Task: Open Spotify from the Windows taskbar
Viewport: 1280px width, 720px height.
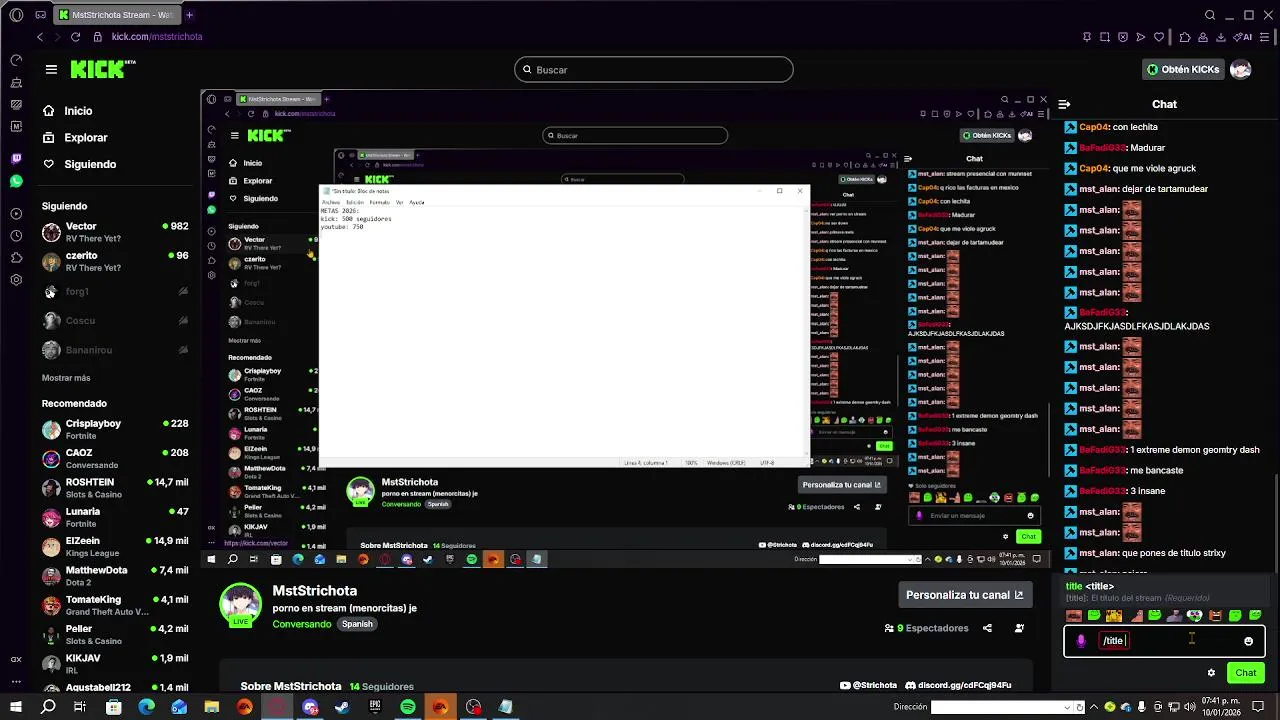Action: point(408,707)
